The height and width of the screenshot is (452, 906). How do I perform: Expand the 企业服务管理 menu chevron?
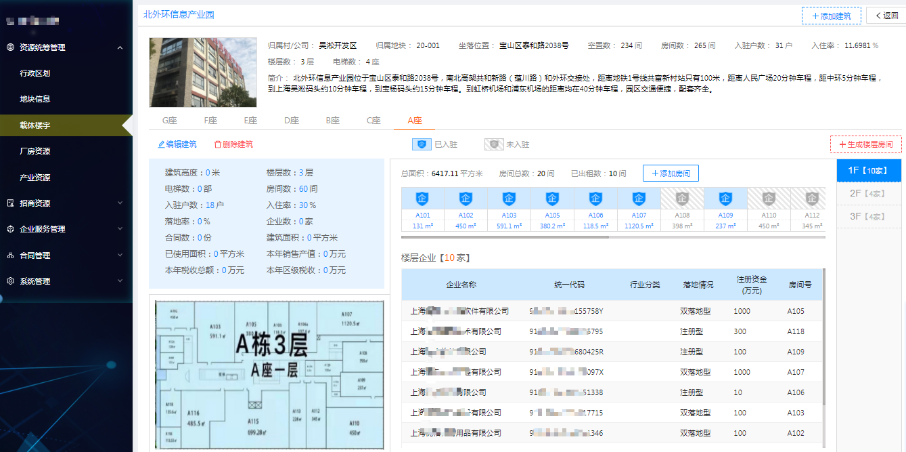pyautogui.click(x=120, y=229)
